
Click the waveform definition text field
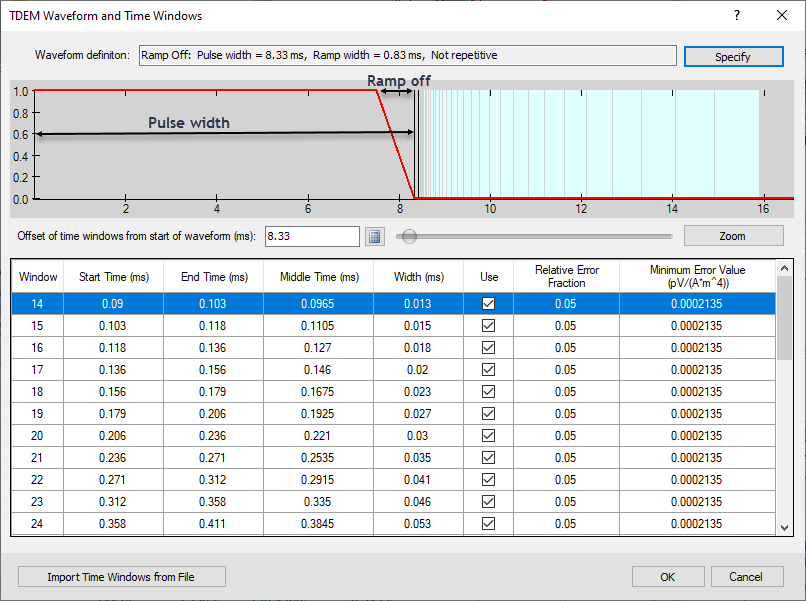click(406, 56)
